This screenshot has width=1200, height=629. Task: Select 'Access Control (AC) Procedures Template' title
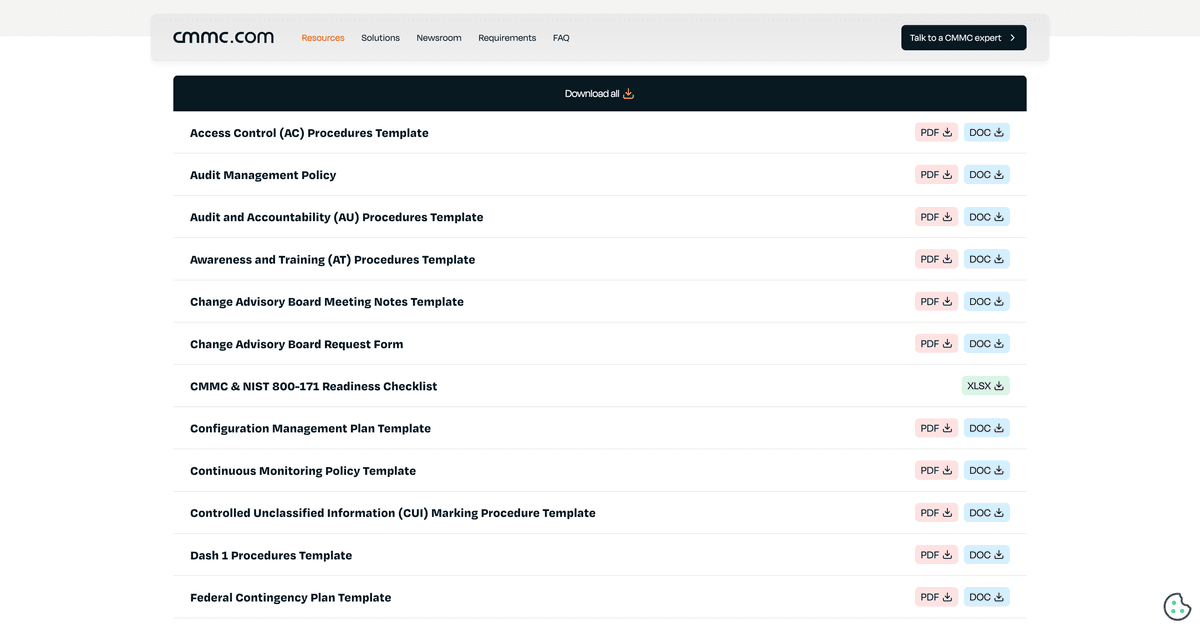click(309, 133)
